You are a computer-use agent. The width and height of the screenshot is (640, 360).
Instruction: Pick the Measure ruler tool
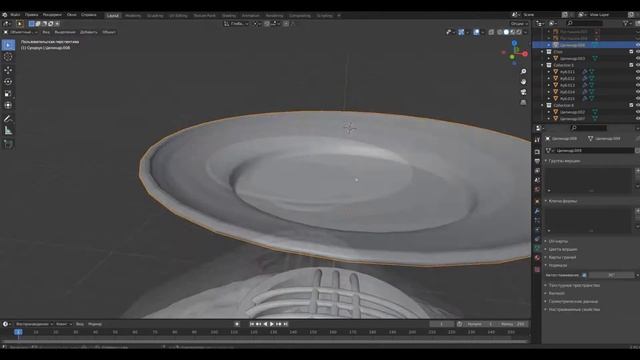click(8, 131)
